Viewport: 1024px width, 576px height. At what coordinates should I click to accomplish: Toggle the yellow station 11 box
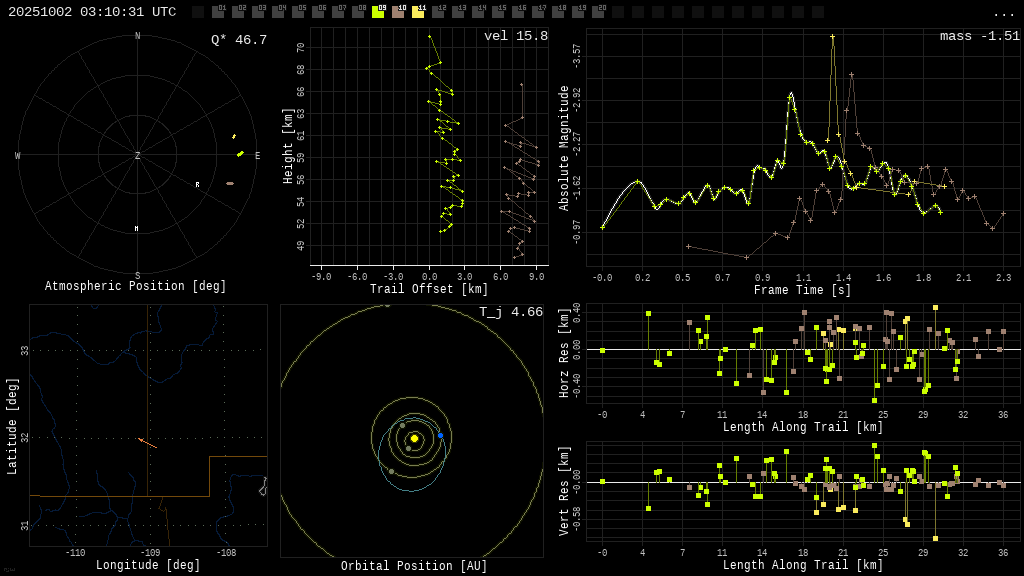click(418, 12)
